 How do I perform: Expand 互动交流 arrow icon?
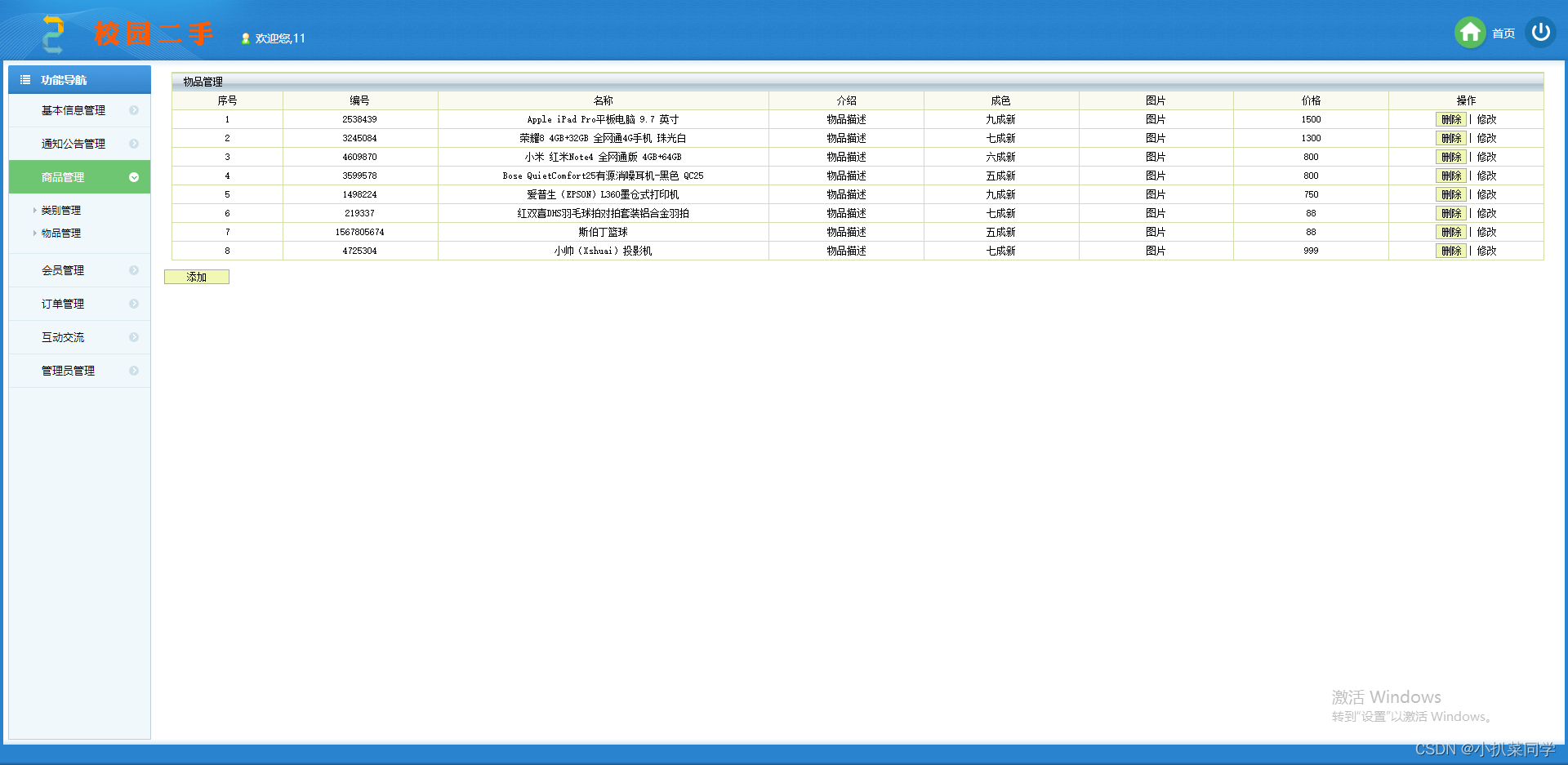pos(134,337)
